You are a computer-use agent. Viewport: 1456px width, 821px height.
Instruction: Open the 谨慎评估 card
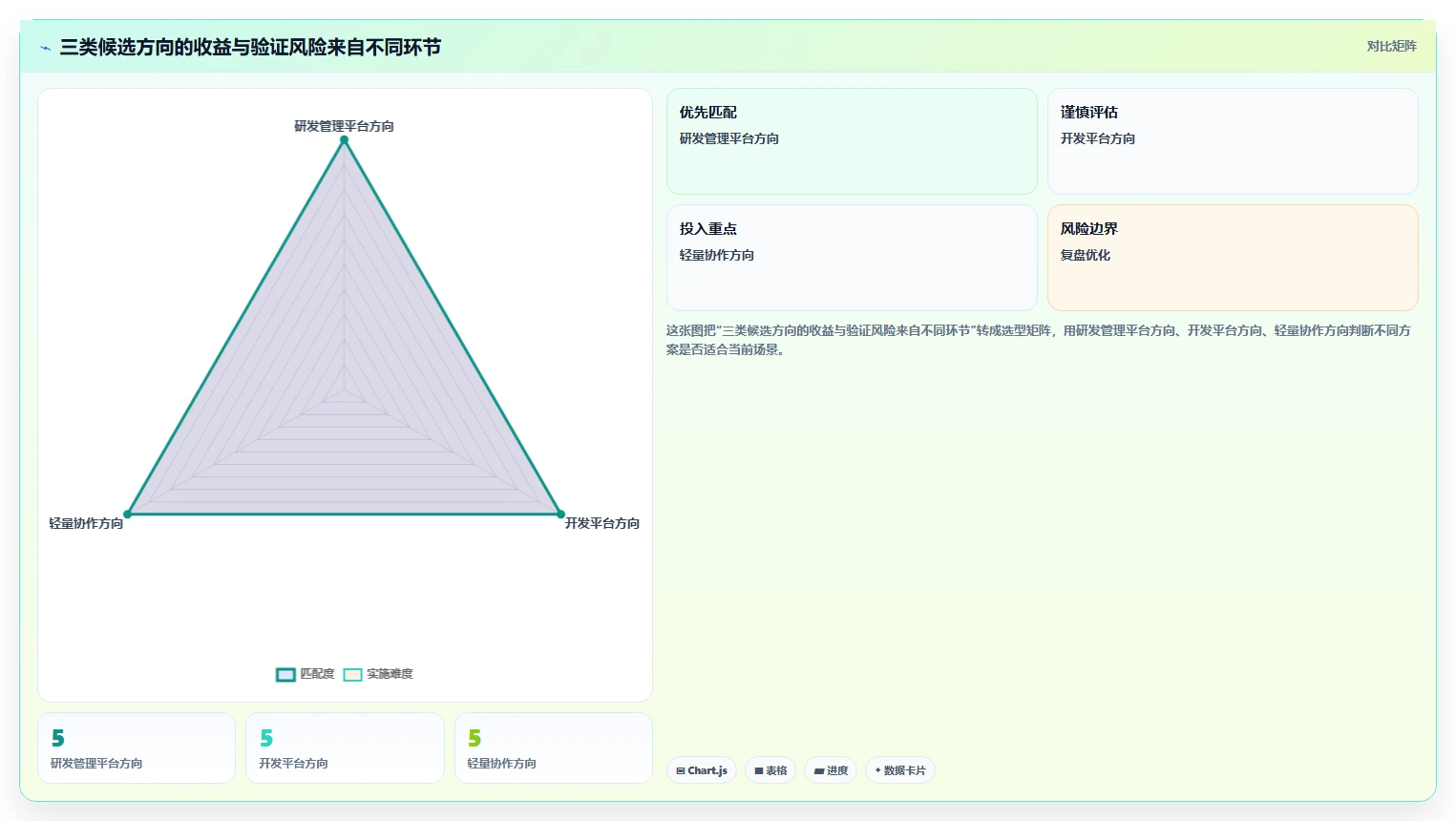coord(1233,141)
